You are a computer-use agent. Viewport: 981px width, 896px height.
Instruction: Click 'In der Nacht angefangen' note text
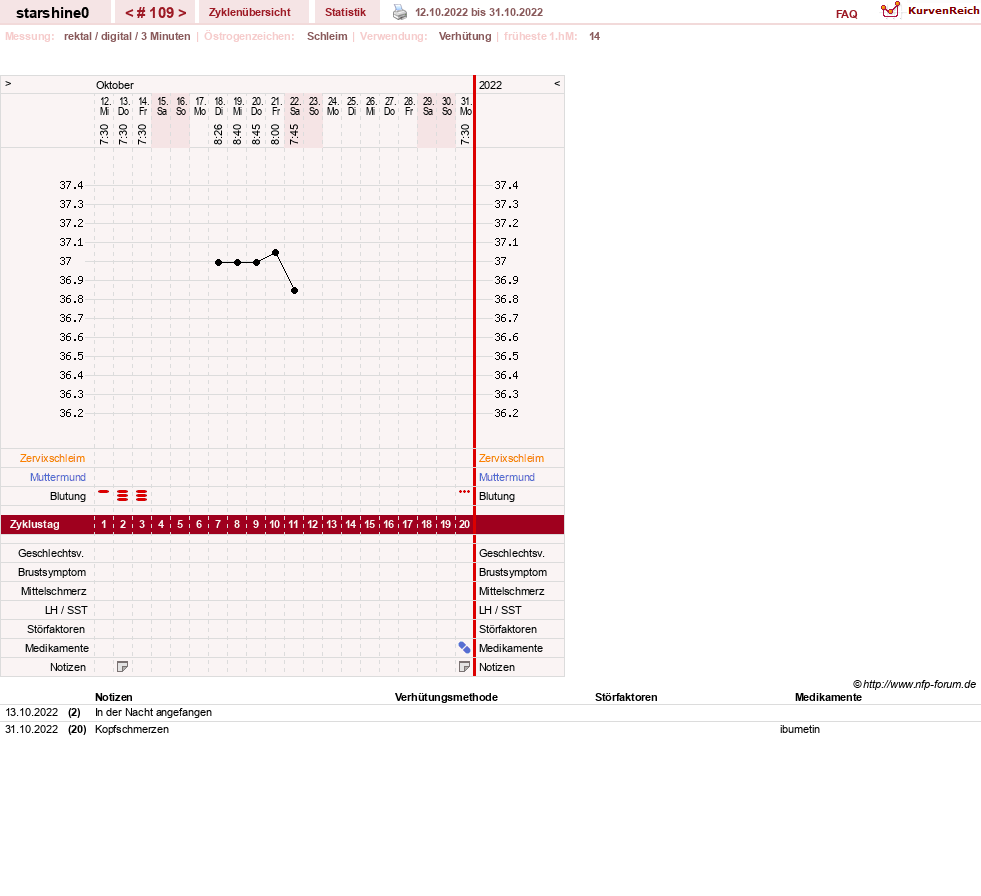(153, 712)
